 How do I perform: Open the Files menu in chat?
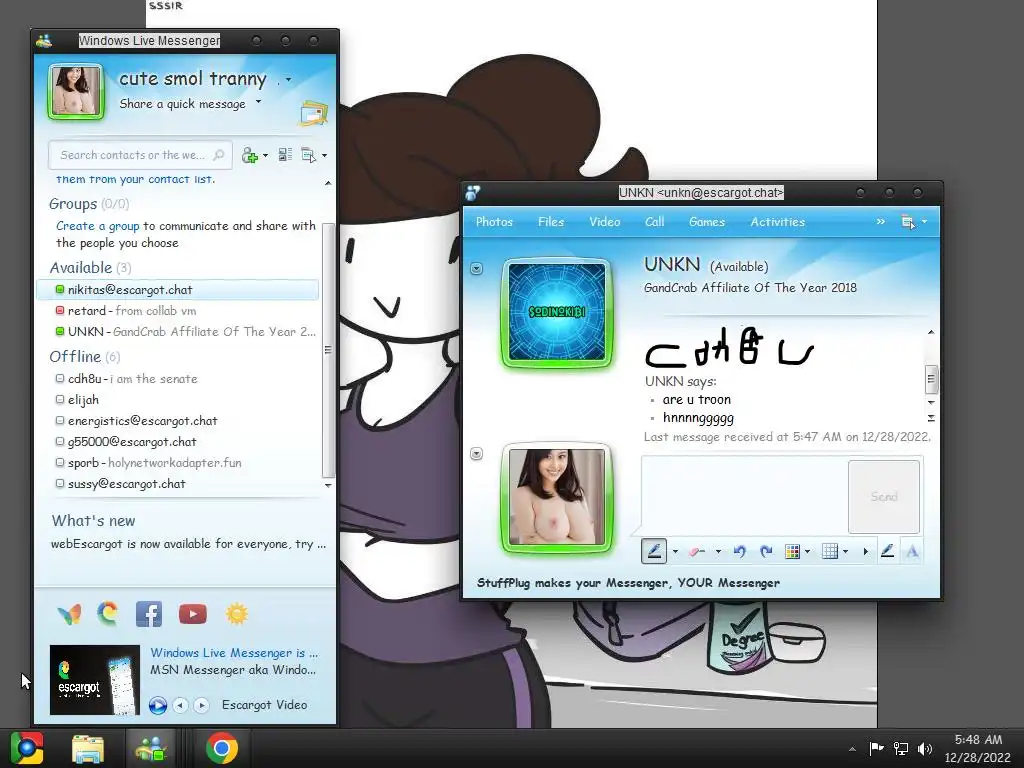pos(551,222)
